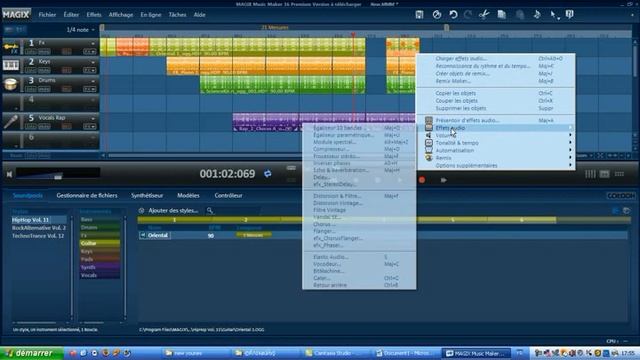This screenshot has height=360, width=640.
Task: Click the speaker mute icon
Action: 9,174
